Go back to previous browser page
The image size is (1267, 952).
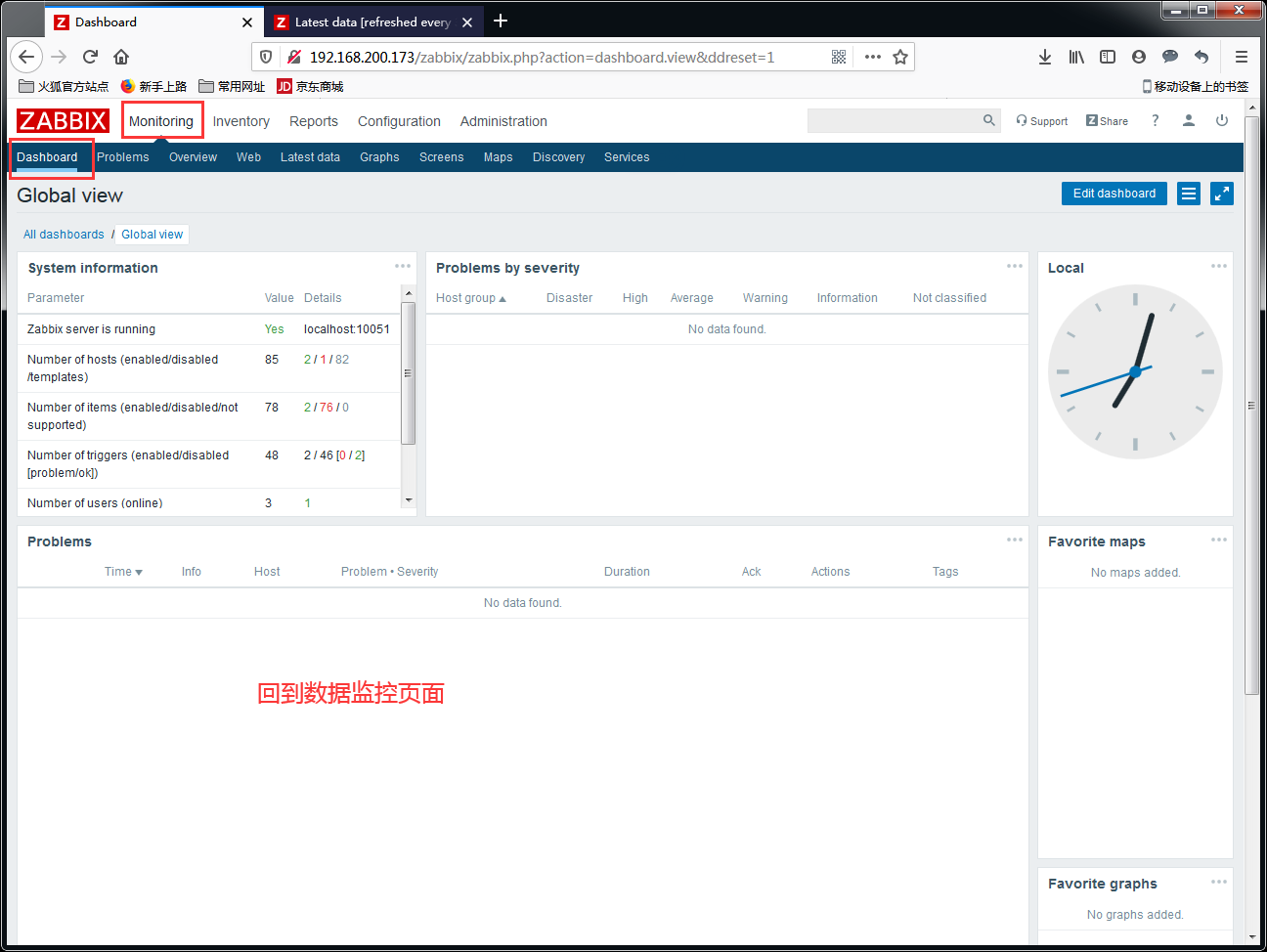[26, 57]
